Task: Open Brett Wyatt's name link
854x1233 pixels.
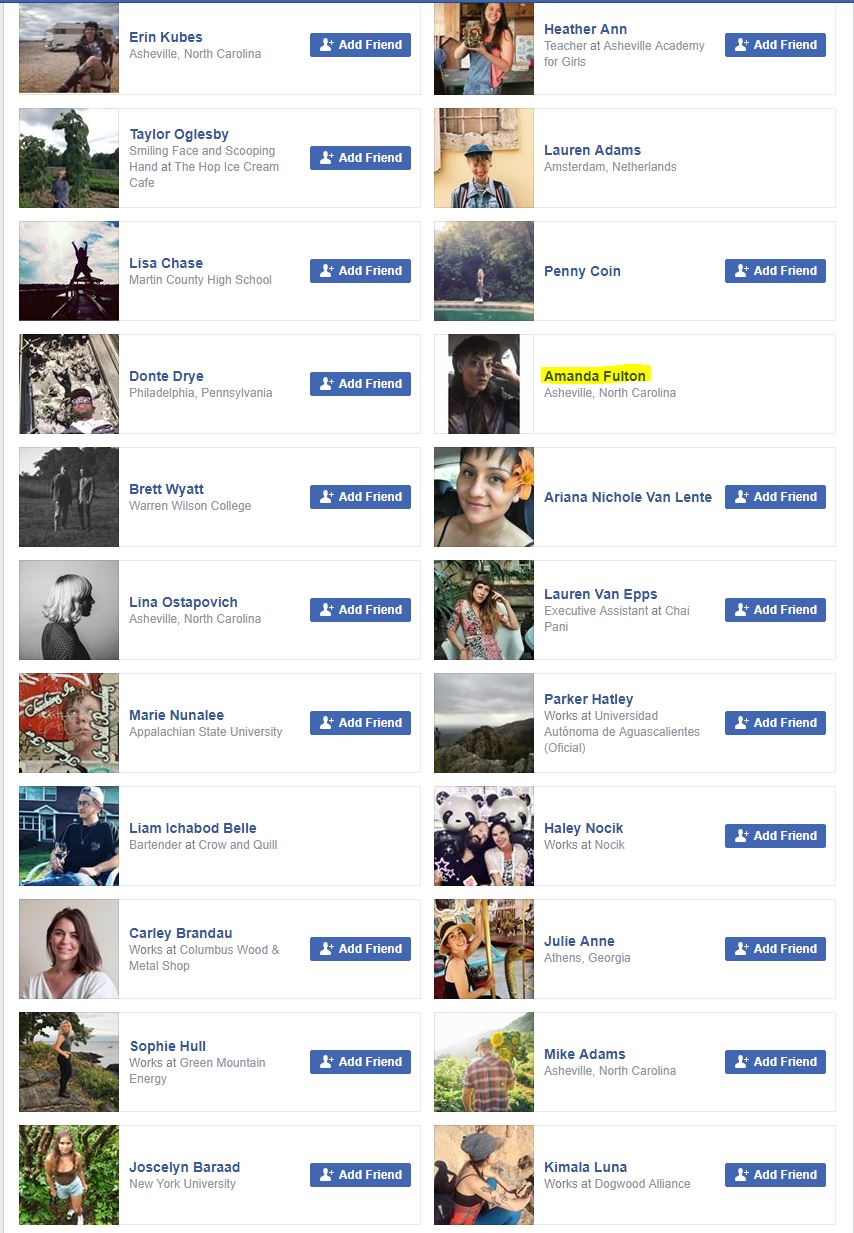Action: tap(166, 489)
